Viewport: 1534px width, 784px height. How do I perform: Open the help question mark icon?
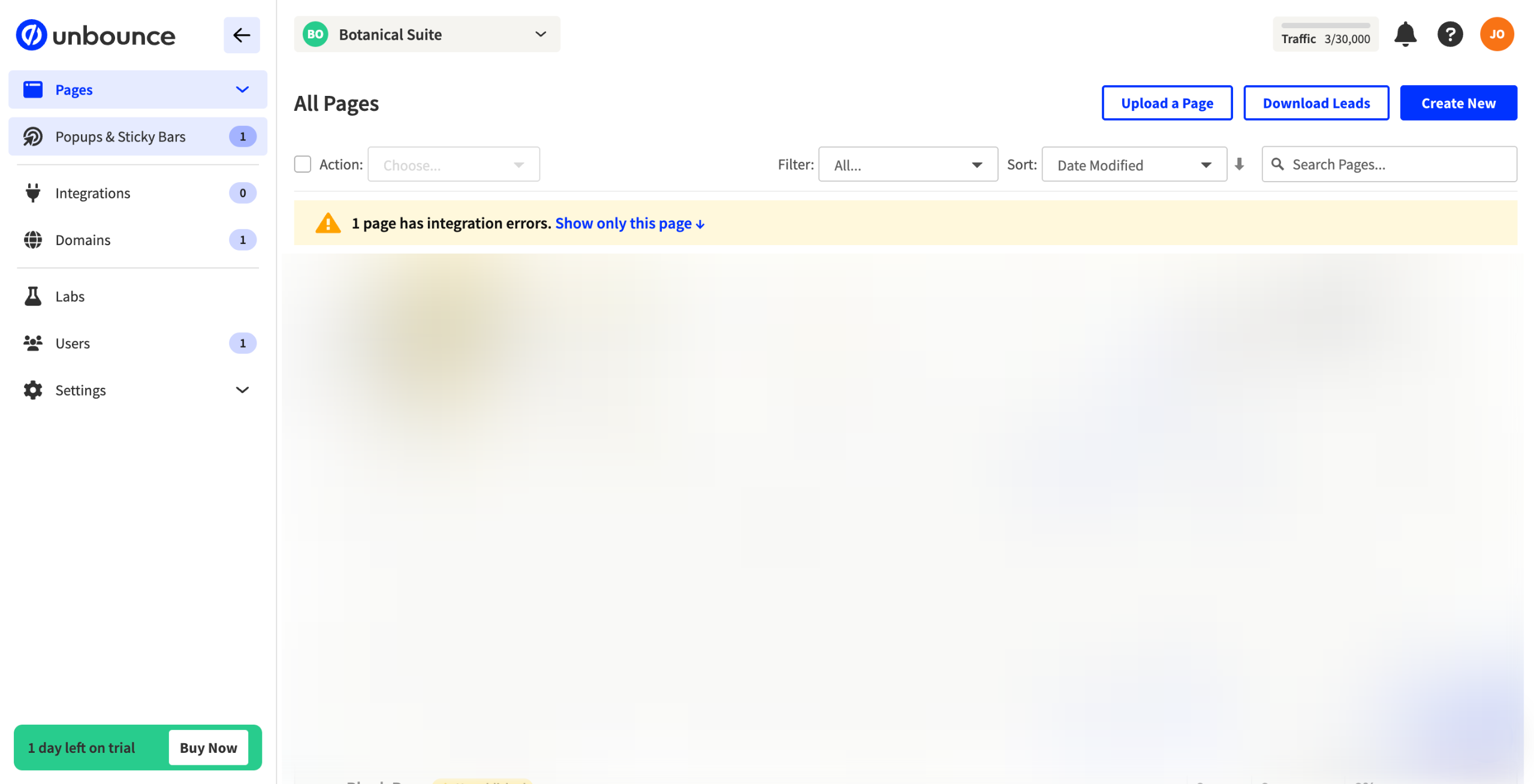(x=1449, y=35)
